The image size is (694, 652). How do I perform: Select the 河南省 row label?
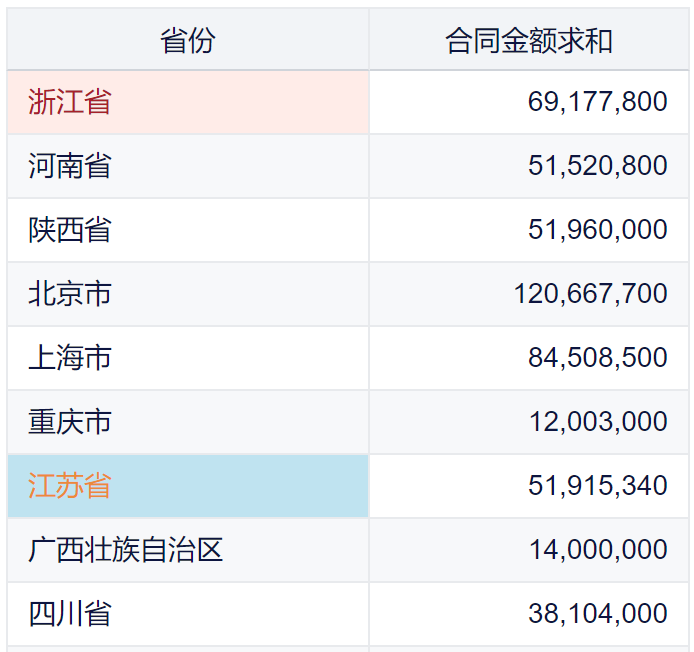[70, 166]
